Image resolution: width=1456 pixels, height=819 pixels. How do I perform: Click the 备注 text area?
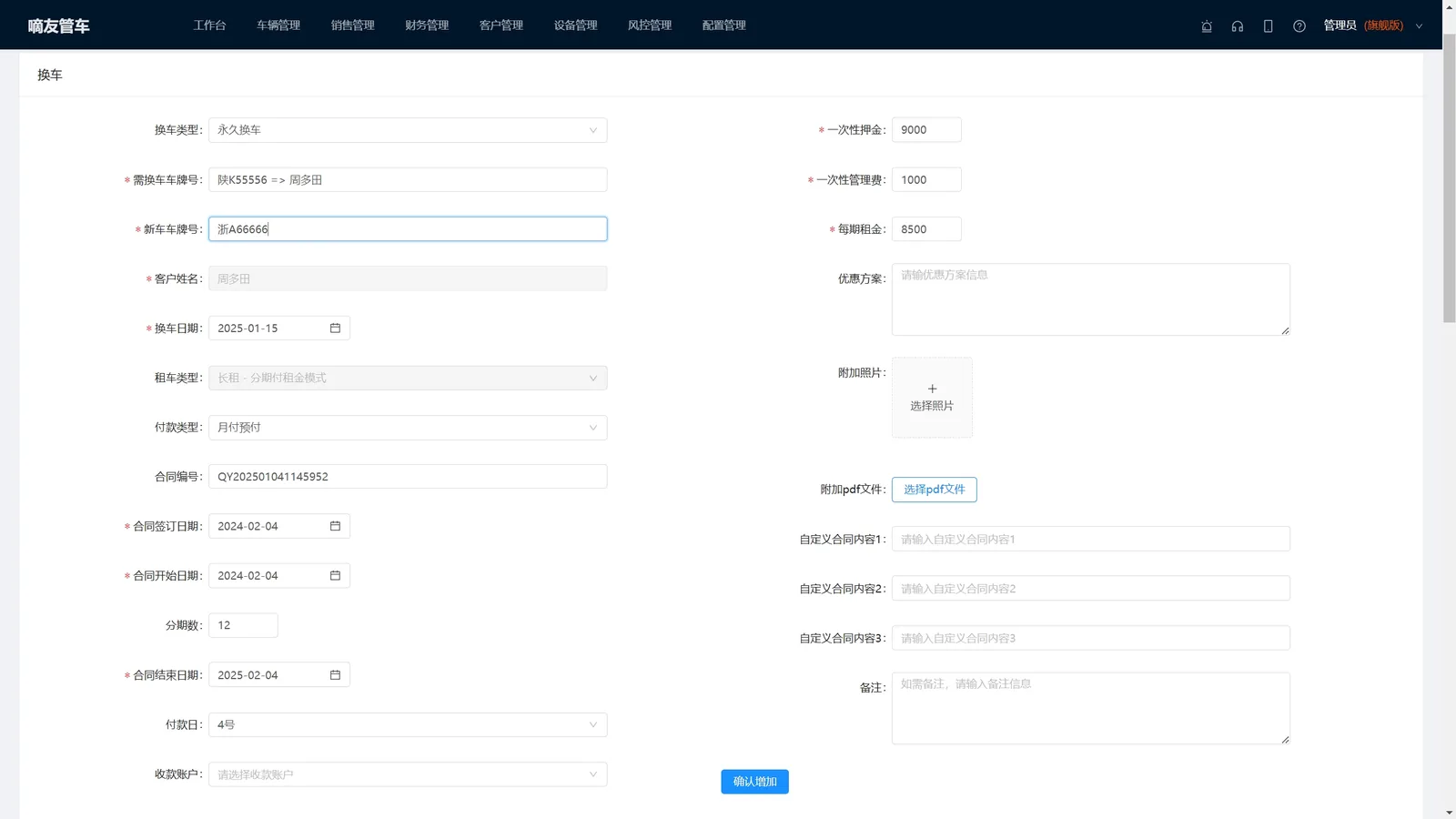coord(1091,708)
